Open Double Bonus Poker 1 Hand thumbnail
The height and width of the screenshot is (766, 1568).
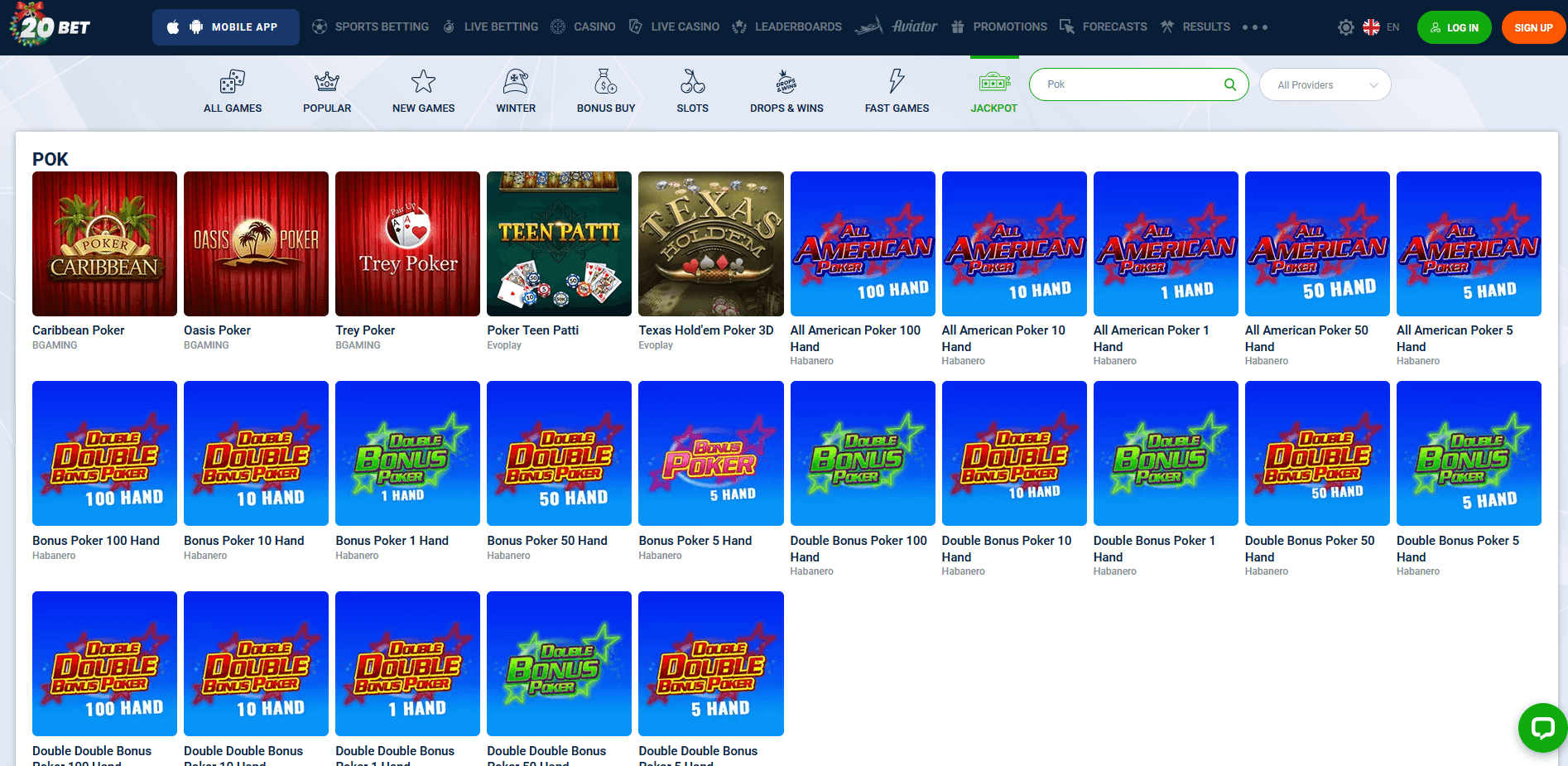pyautogui.click(x=1166, y=453)
